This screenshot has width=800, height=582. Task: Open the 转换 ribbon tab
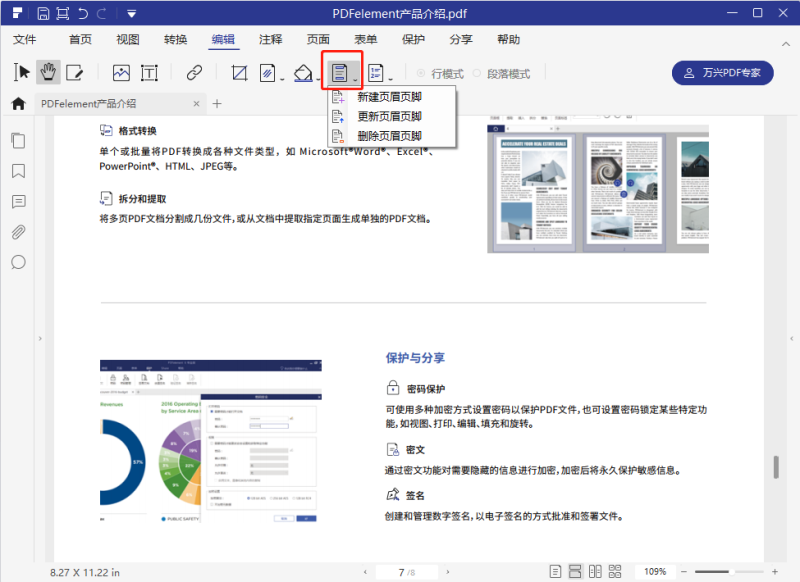point(175,39)
